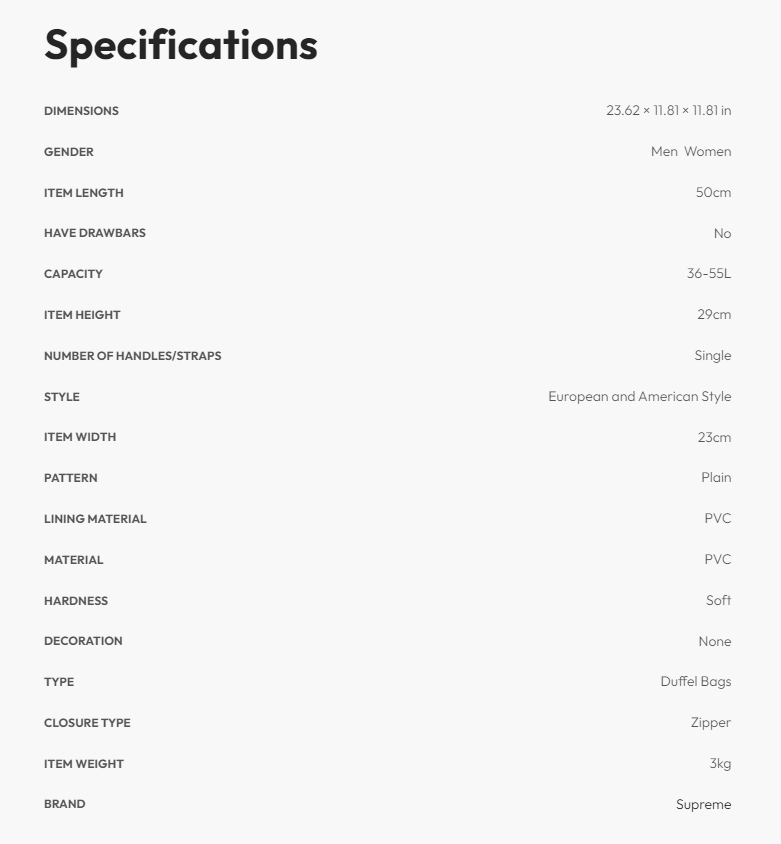Click the 36-55L capacity value
Image resolution: width=781 pixels, height=844 pixels.
pos(708,274)
